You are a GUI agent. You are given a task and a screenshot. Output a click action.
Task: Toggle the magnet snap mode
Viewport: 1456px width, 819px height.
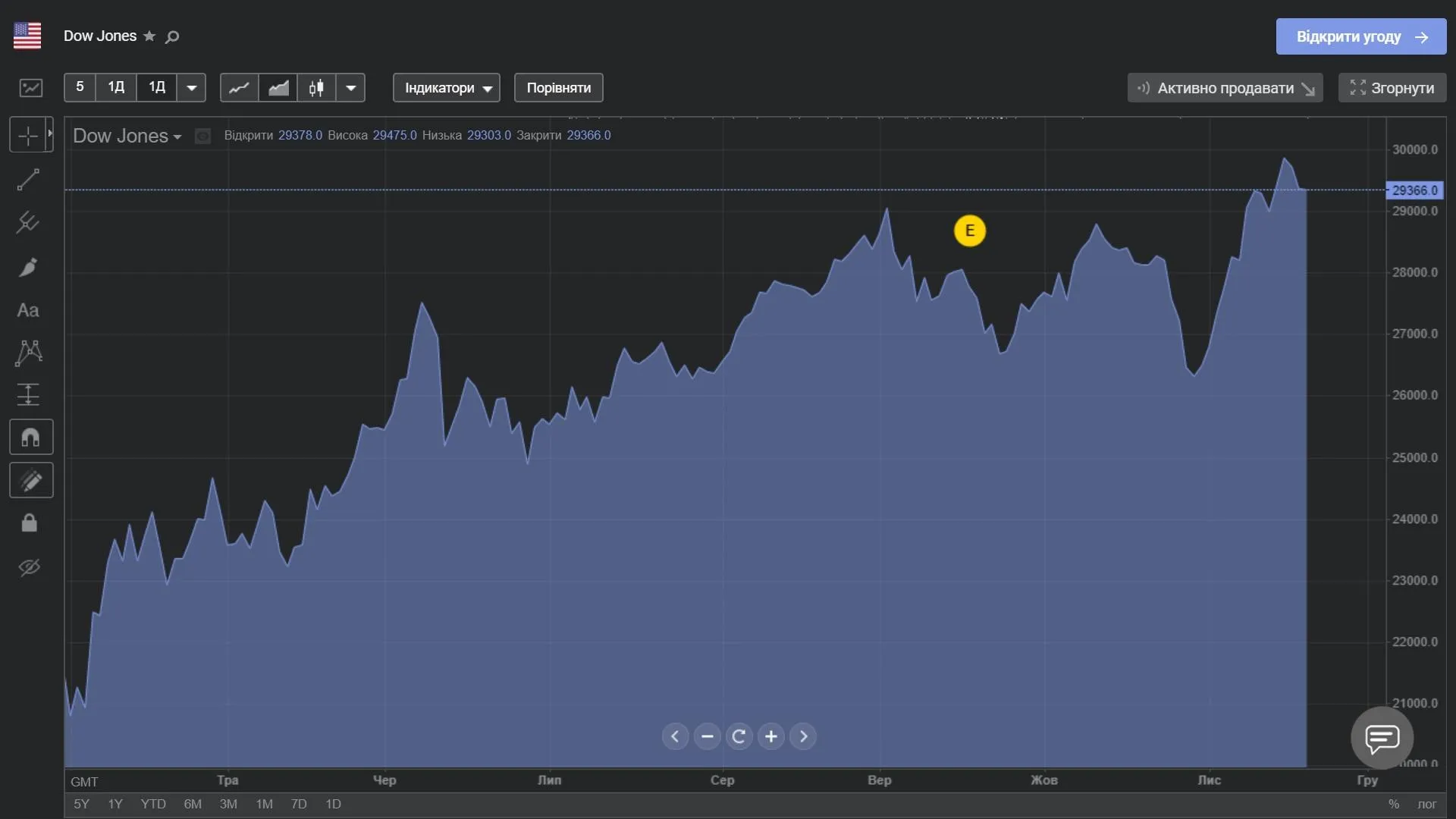click(x=31, y=437)
